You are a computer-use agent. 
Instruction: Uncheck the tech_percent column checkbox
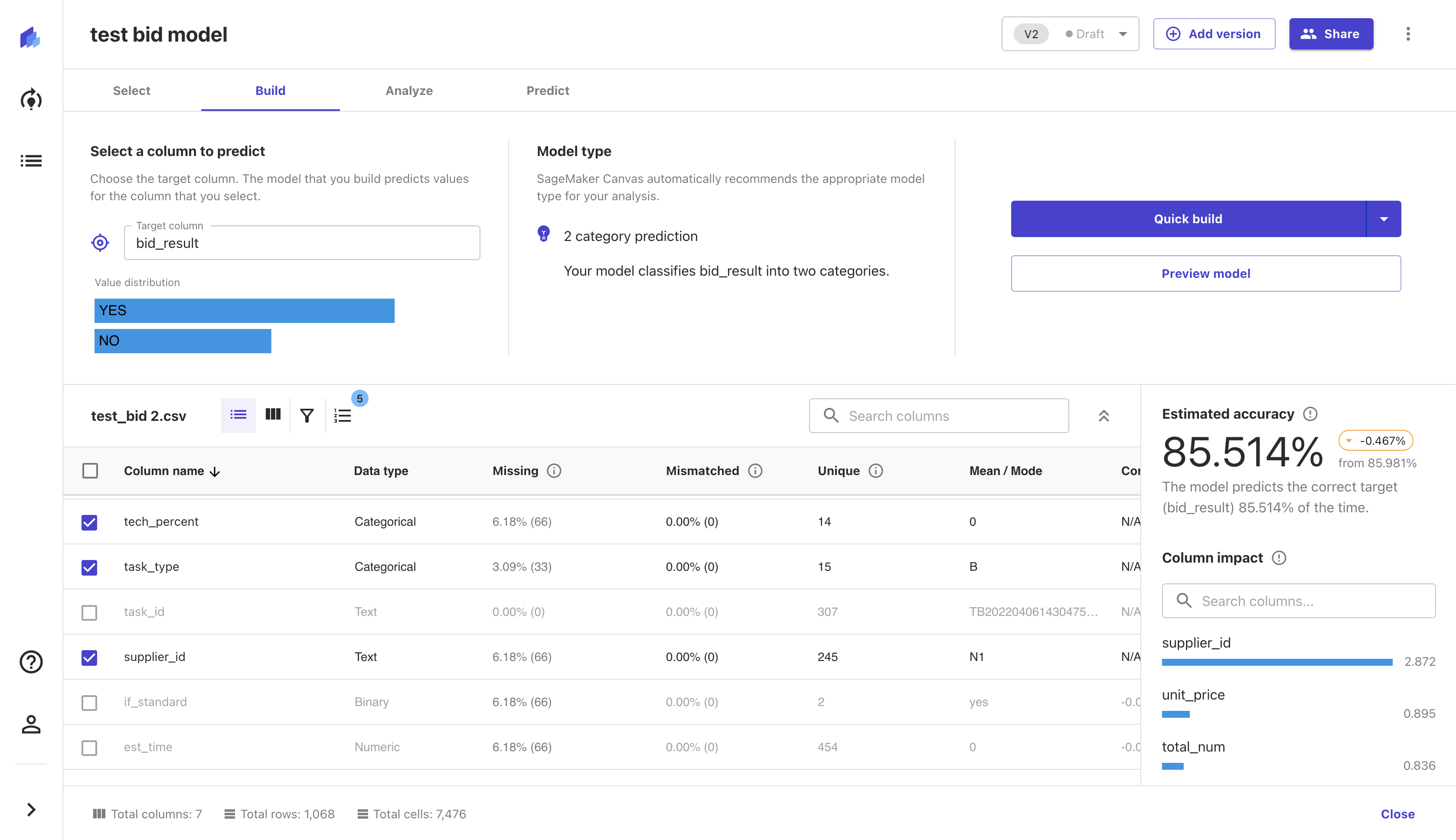click(x=89, y=522)
